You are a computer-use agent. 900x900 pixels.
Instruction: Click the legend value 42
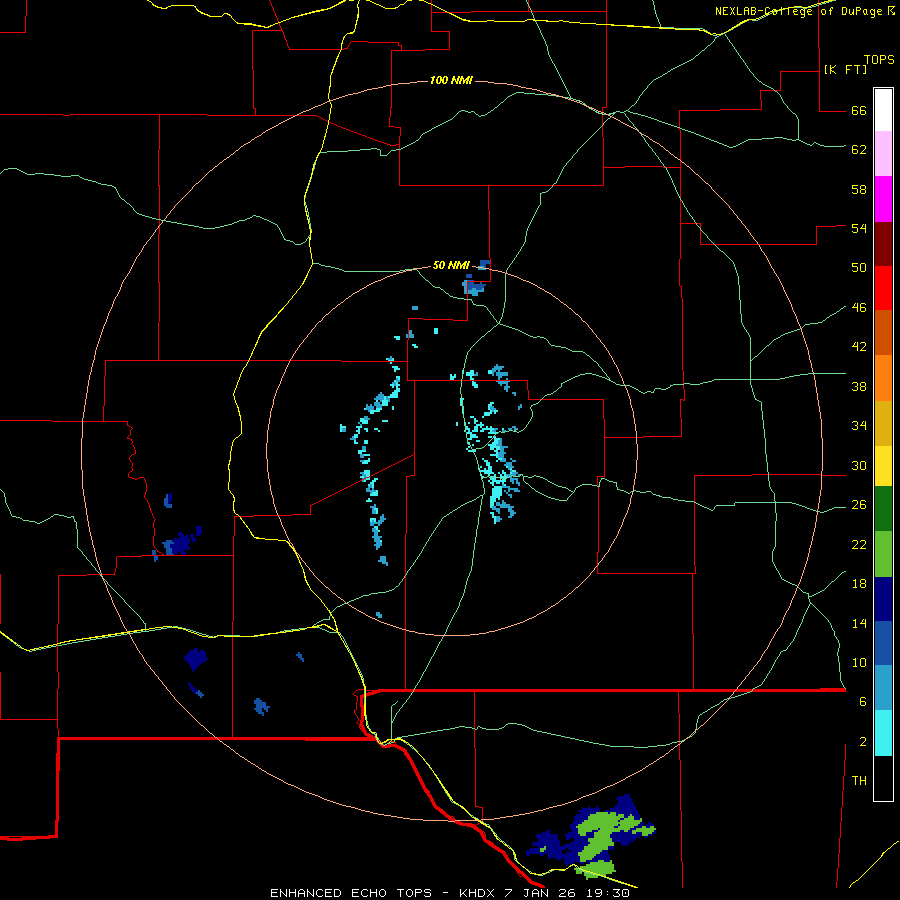859,347
